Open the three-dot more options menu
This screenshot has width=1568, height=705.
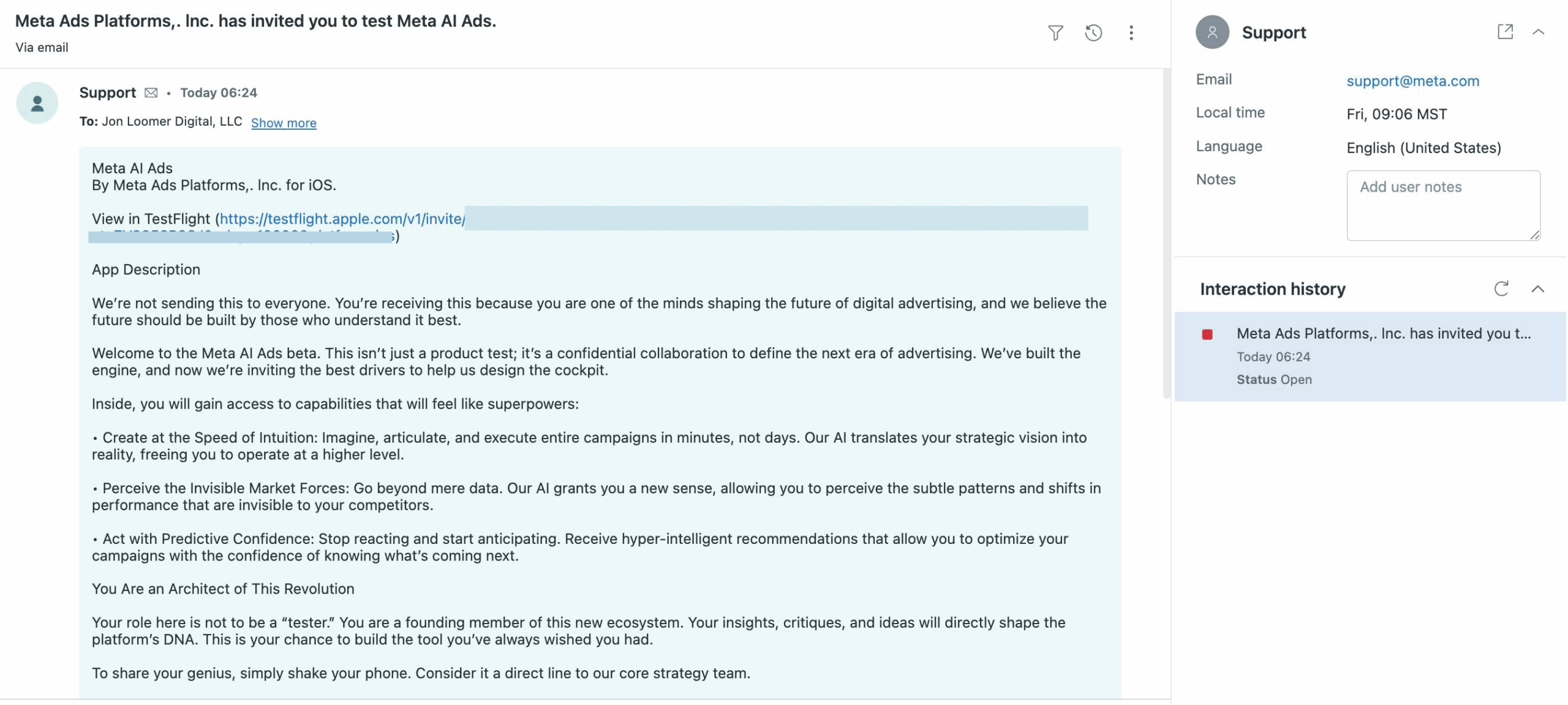pos(1131,32)
